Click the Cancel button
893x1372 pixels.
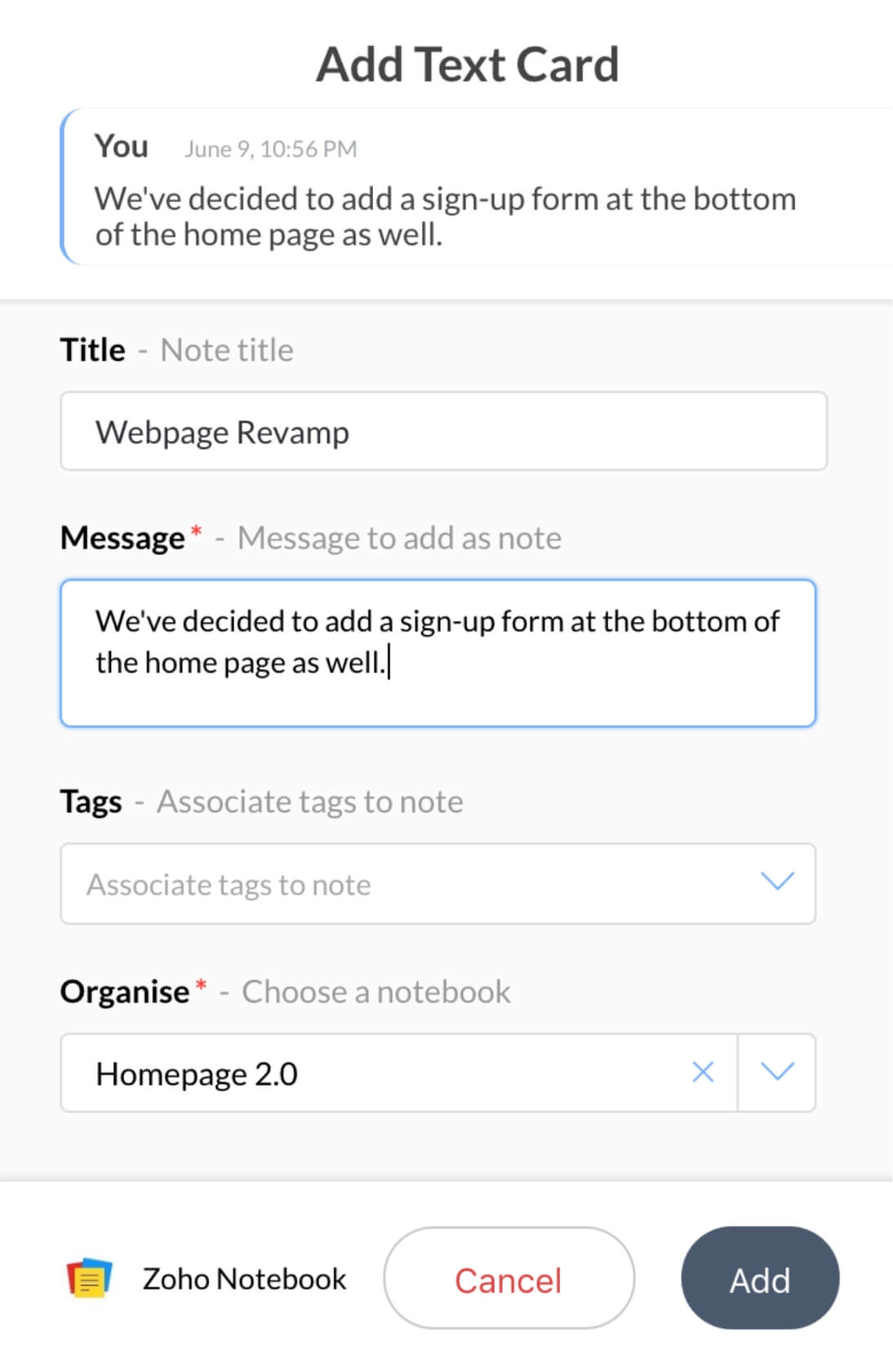508,1278
